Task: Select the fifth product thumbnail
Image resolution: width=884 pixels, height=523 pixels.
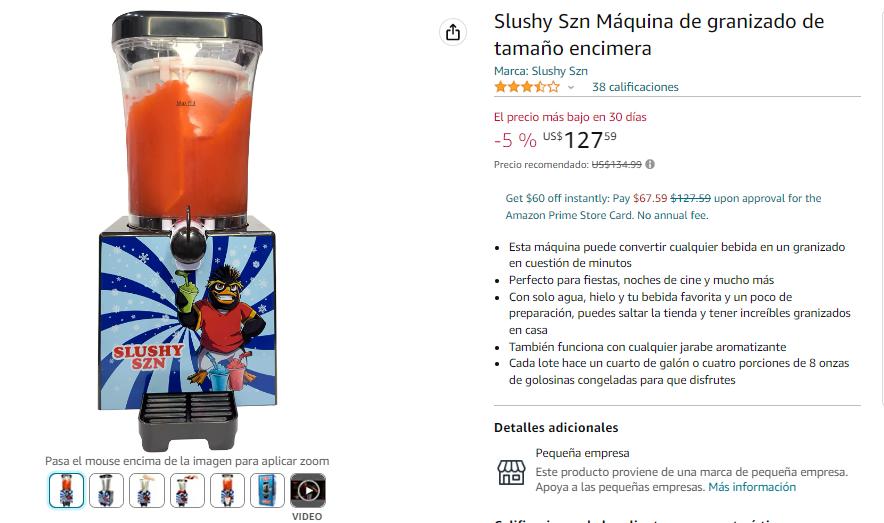Action: pos(227,490)
